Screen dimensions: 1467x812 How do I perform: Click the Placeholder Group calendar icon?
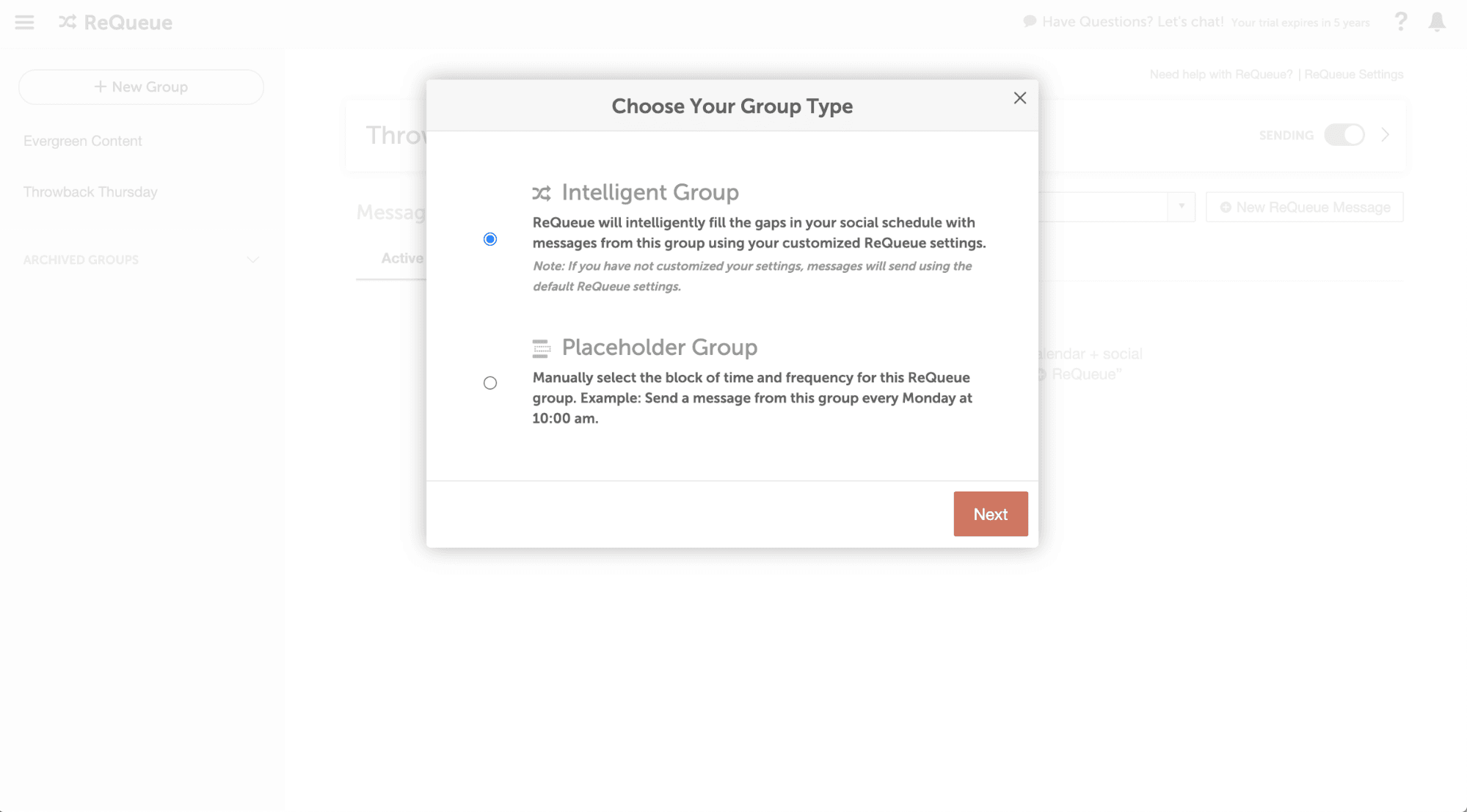pyautogui.click(x=542, y=348)
